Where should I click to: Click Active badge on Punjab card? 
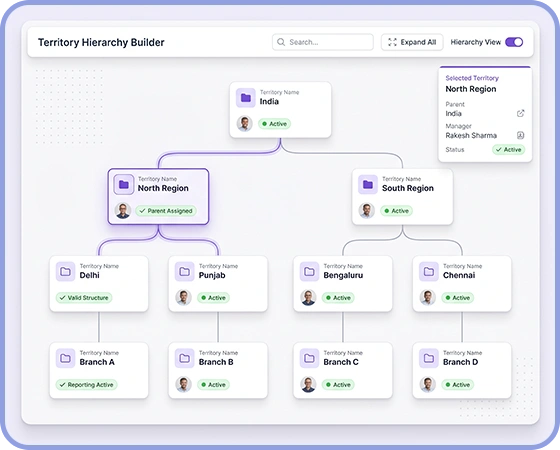click(x=213, y=298)
